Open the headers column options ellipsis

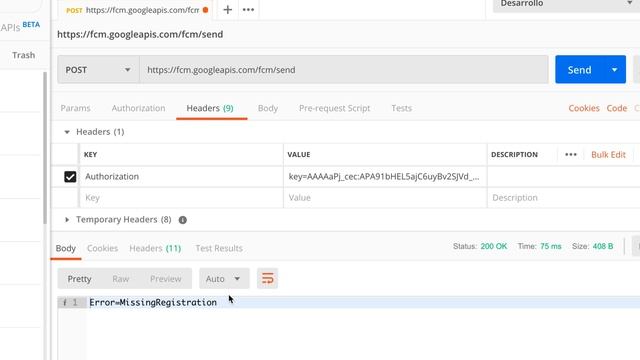click(571, 155)
